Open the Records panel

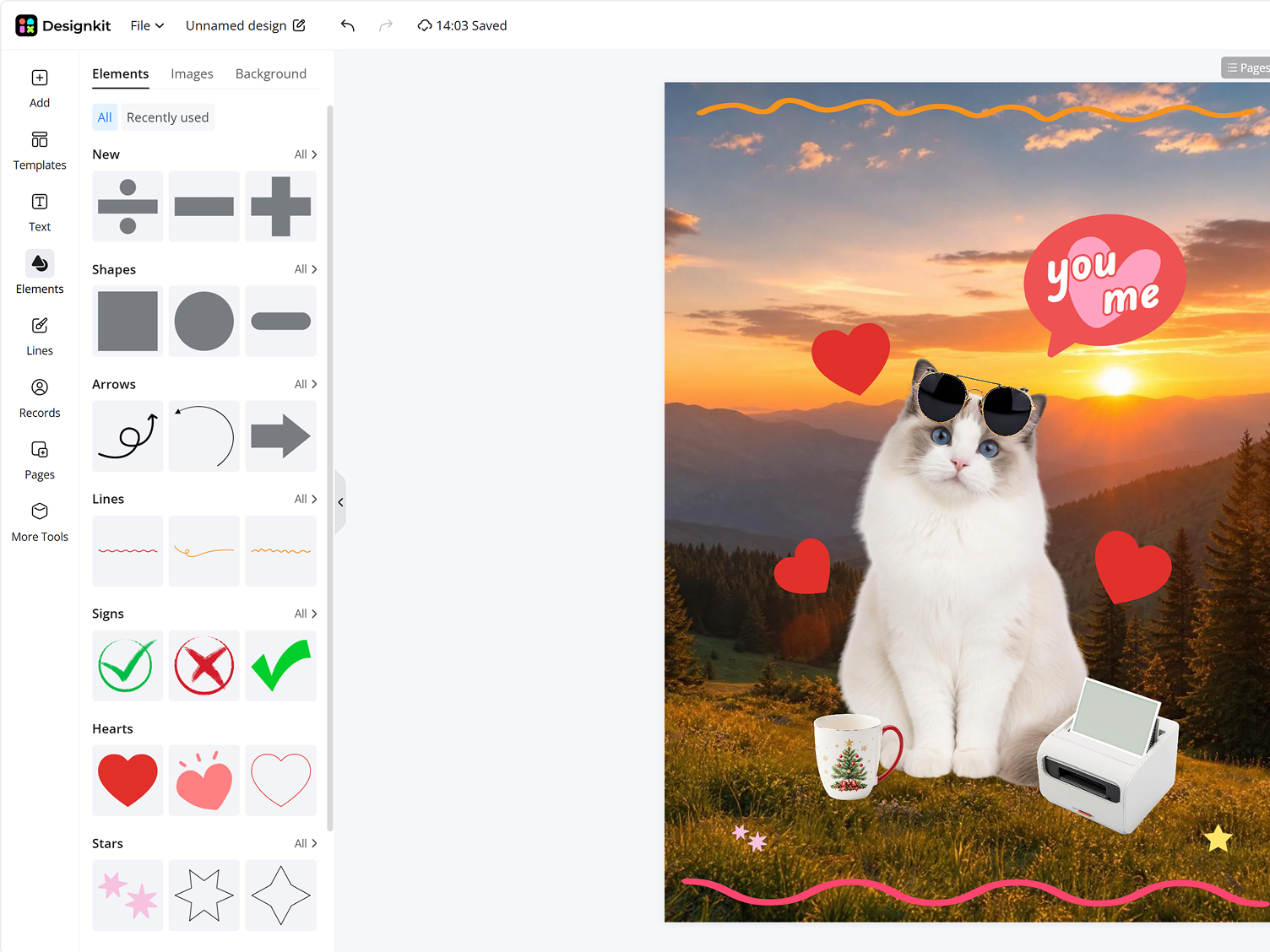click(40, 398)
